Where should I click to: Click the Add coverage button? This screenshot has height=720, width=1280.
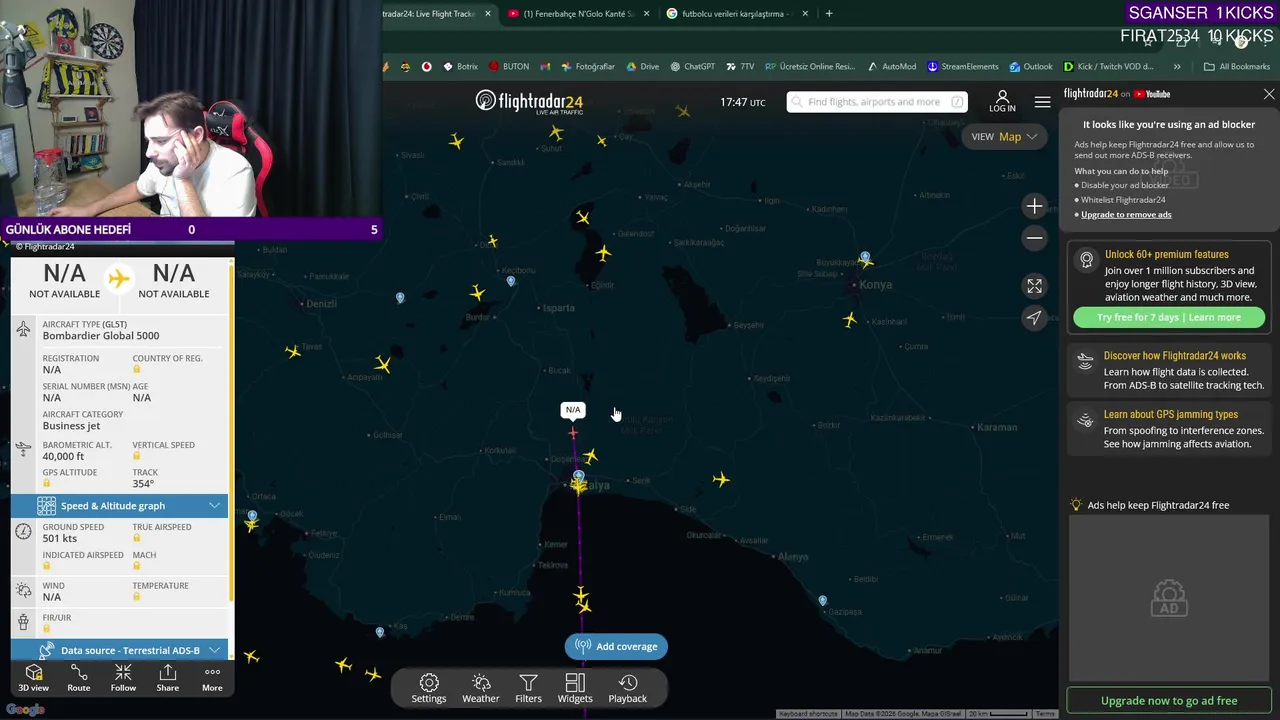(x=616, y=646)
